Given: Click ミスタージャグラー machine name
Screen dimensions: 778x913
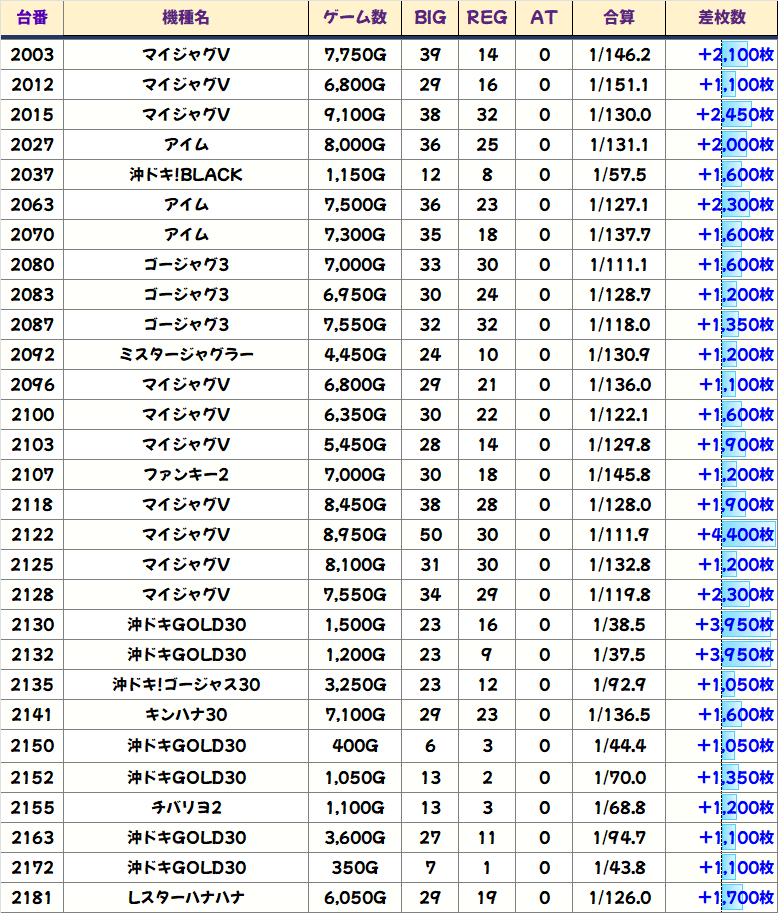Looking at the screenshot, I should (186, 355).
